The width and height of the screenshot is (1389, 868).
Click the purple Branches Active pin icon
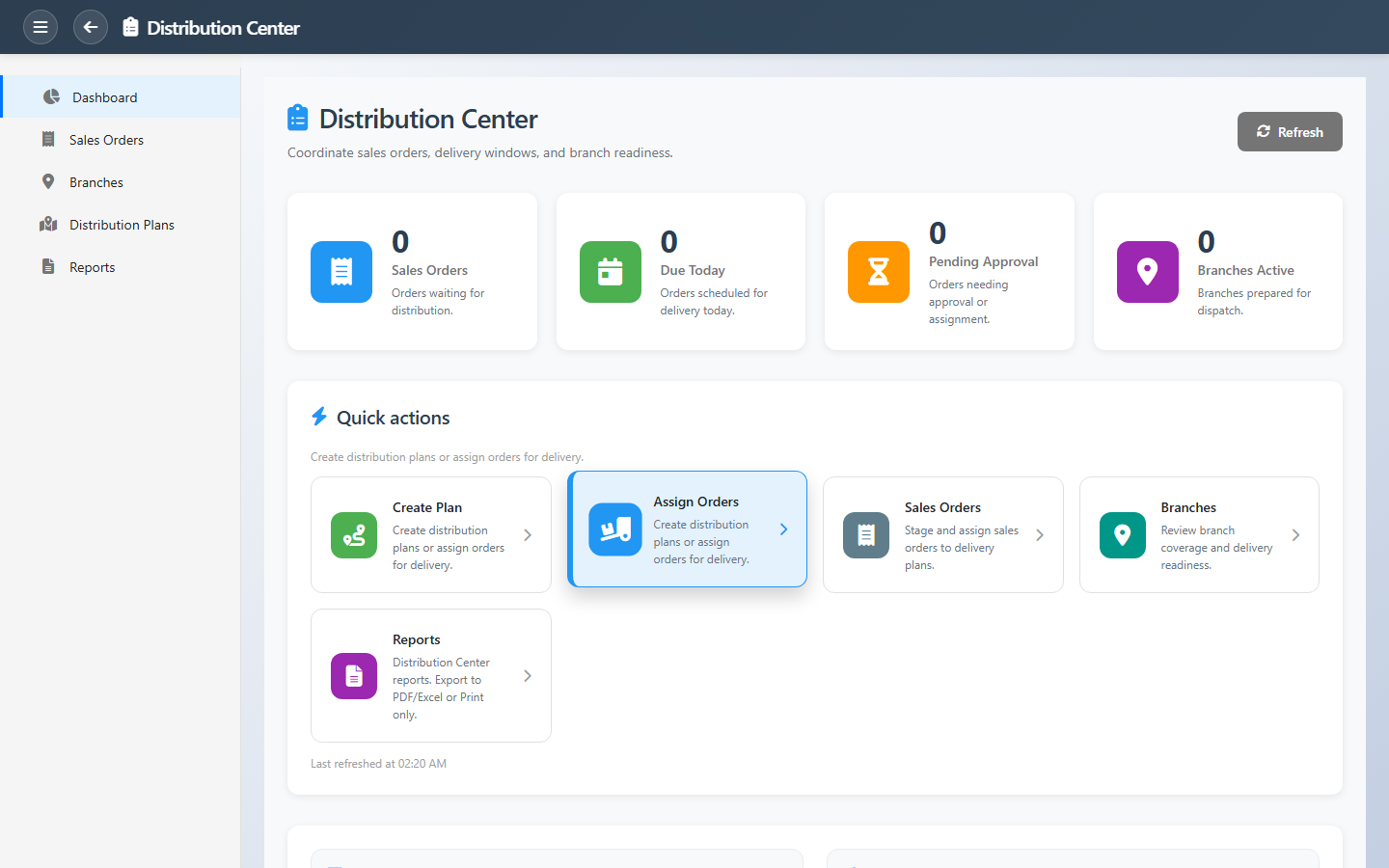[1147, 272]
